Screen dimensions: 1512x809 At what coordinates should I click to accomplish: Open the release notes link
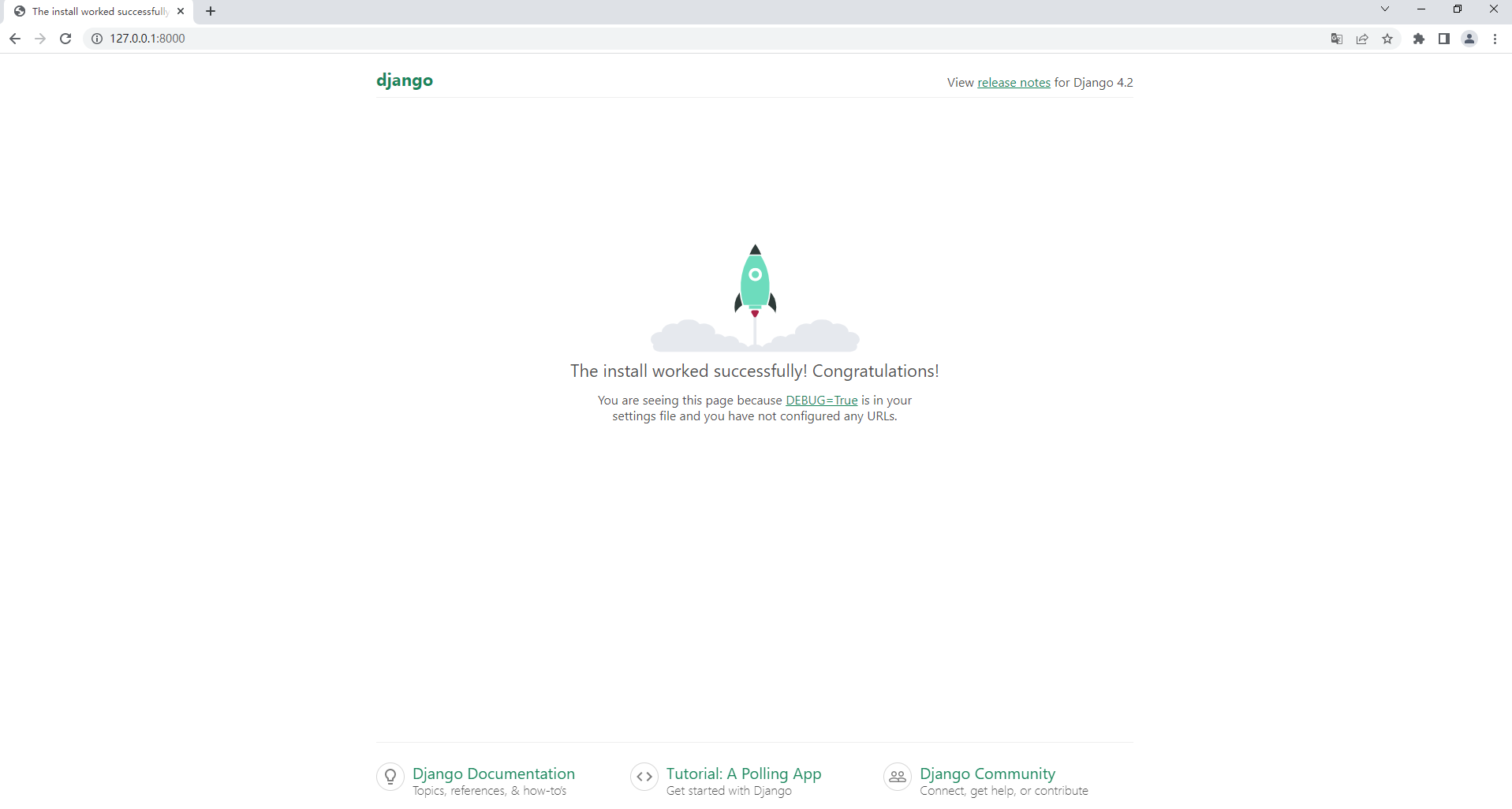[x=1014, y=83]
